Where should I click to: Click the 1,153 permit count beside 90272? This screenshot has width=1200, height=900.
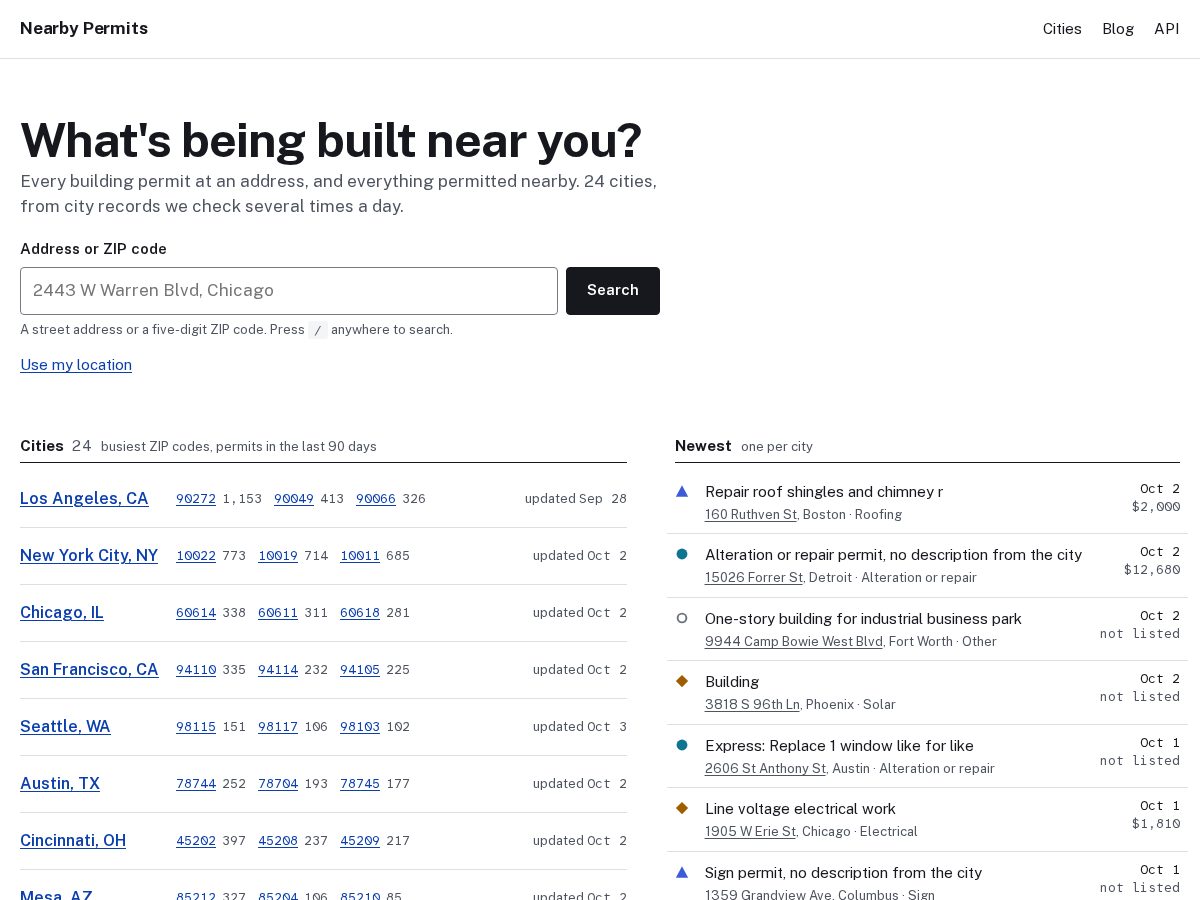click(x=242, y=499)
